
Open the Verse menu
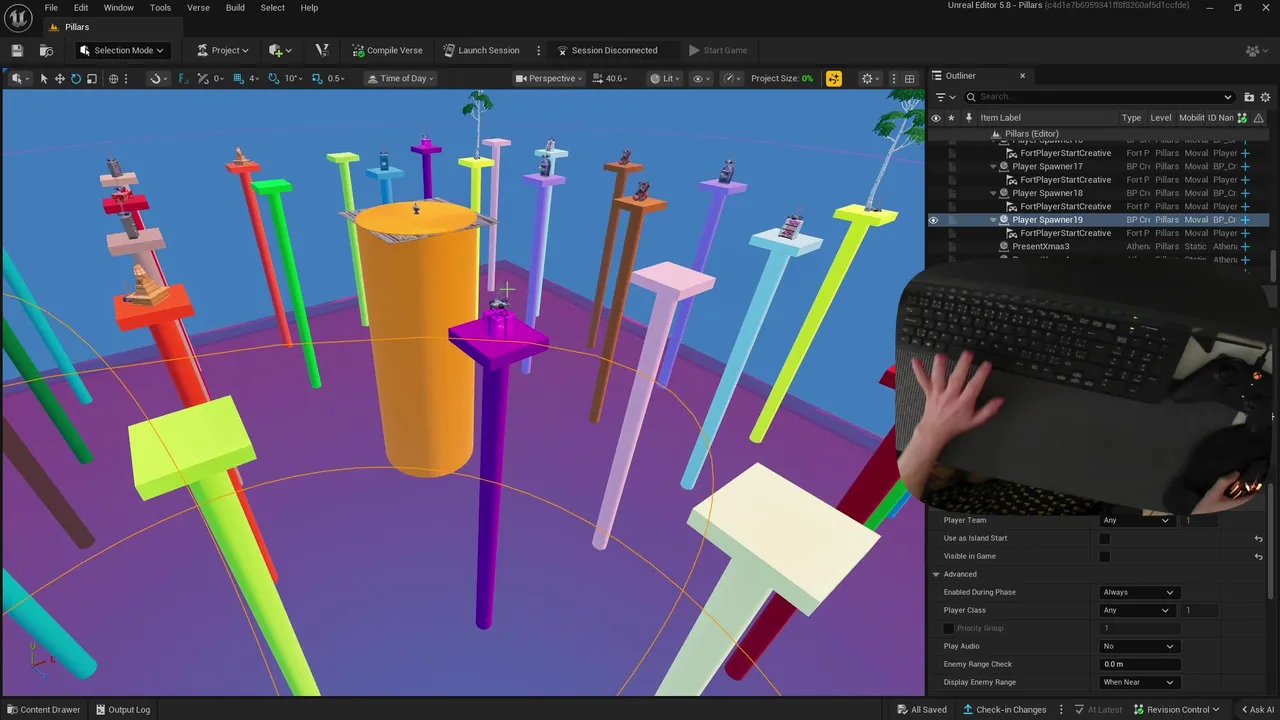(x=198, y=8)
